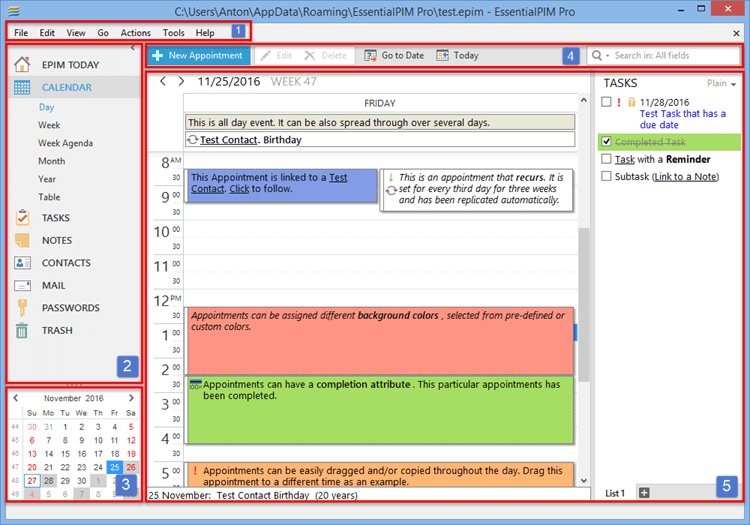The height and width of the screenshot is (525, 750).
Task: Select Table view under Calendar
Action: tap(49, 197)
